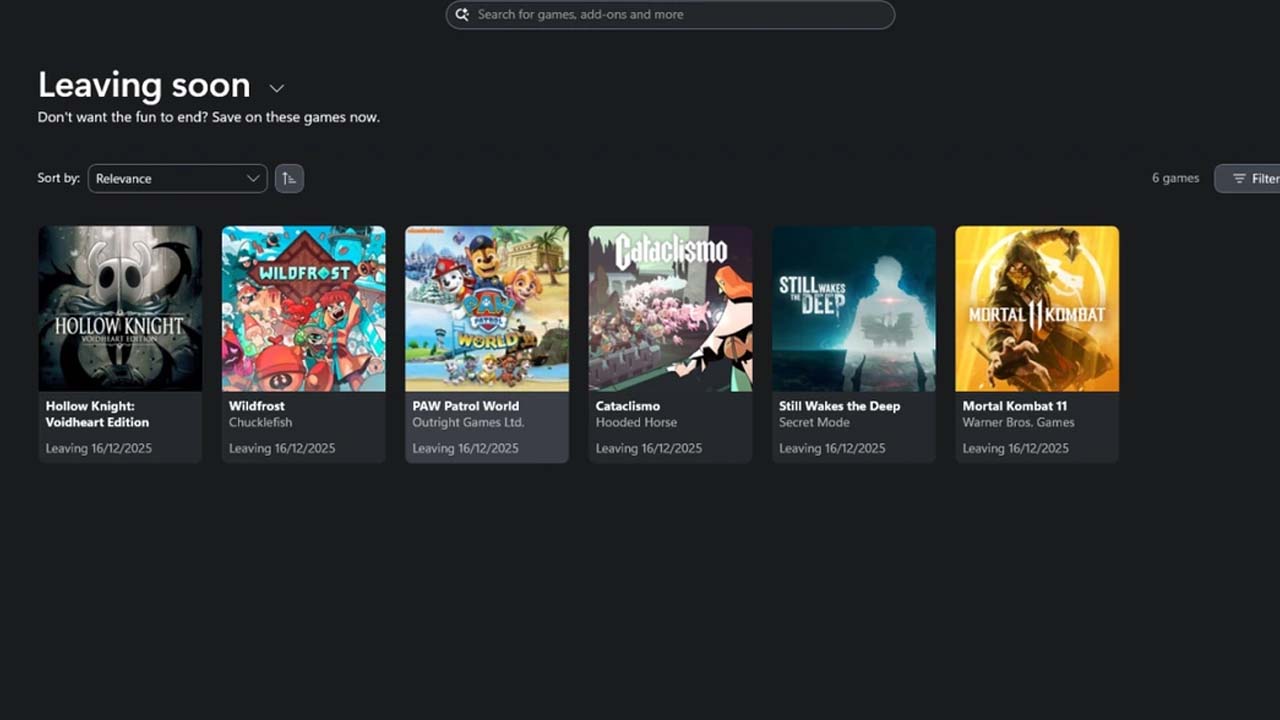Click the Cataclismo title text
The height and width of the screenshot is (720, 1280).
tap(628, 406)
